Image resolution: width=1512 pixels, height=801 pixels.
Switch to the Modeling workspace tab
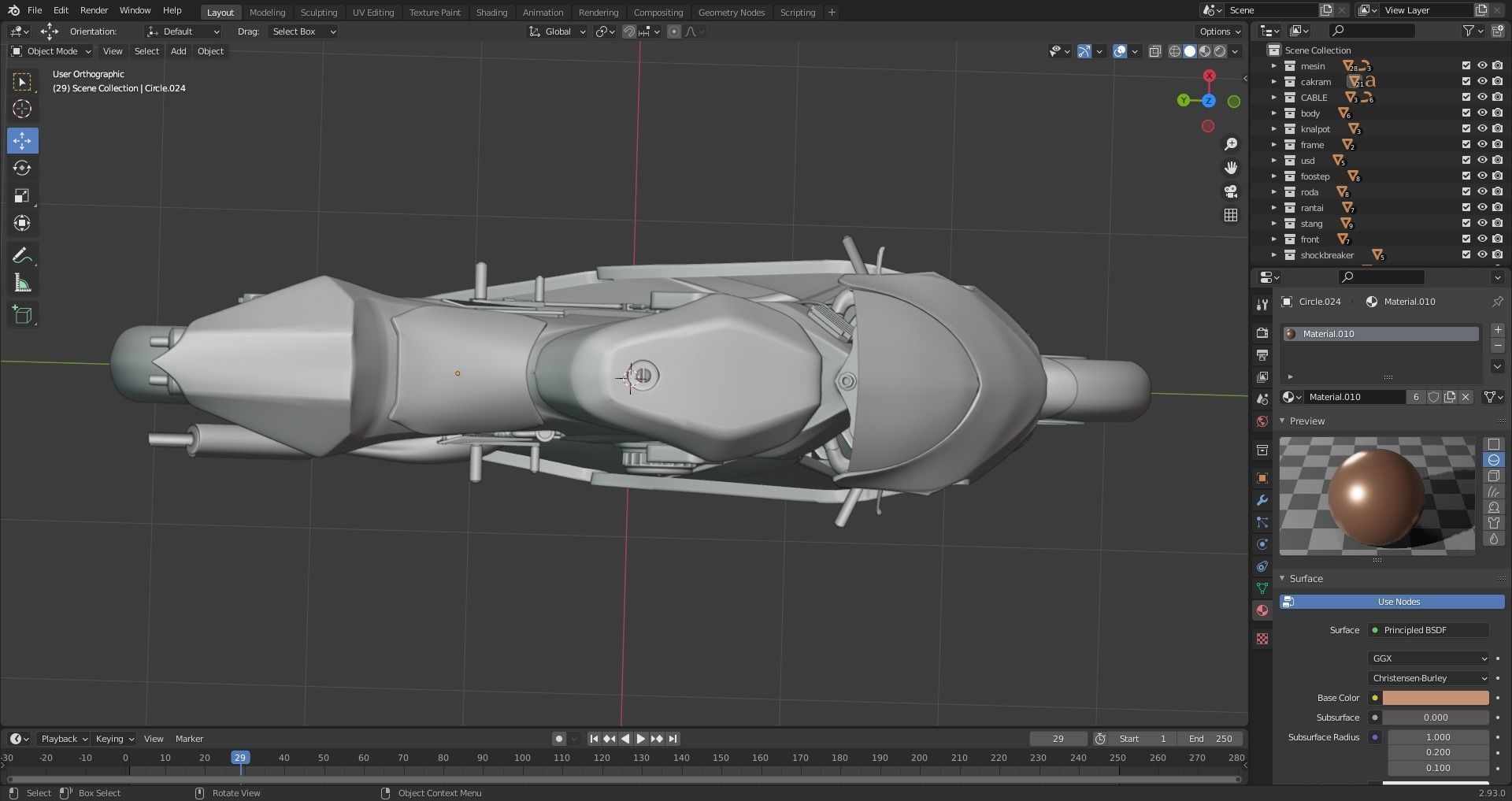tap(267, 13)
